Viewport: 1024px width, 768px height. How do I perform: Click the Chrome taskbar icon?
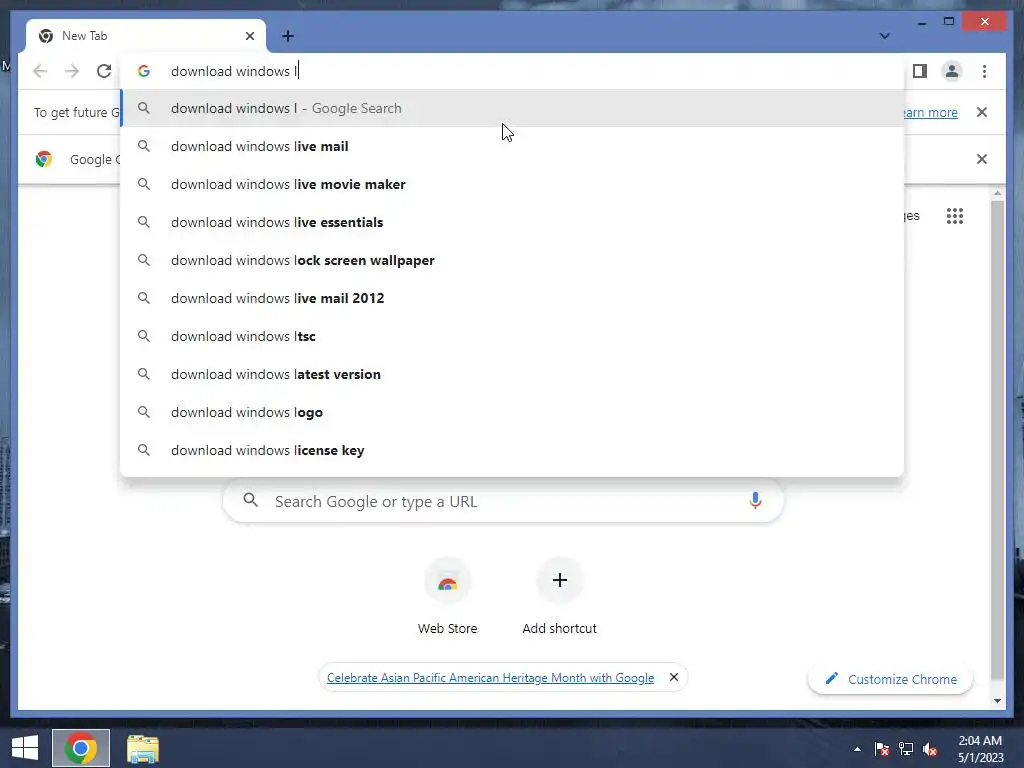tap(81, 748)
